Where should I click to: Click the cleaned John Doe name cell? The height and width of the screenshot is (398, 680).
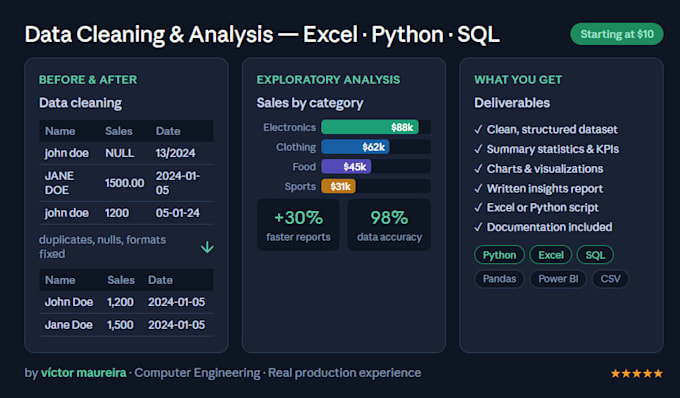[69, 302]
